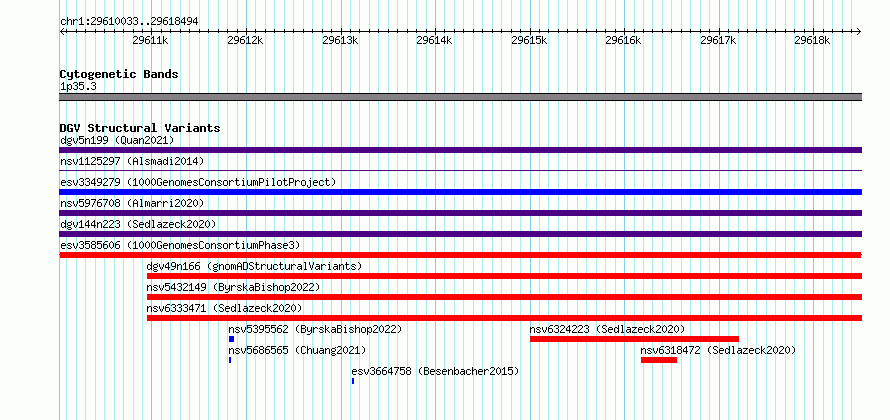
Task: Click the esv3664758 (Besenbacher2015) blue marker
Action: (x=353, y=381)
